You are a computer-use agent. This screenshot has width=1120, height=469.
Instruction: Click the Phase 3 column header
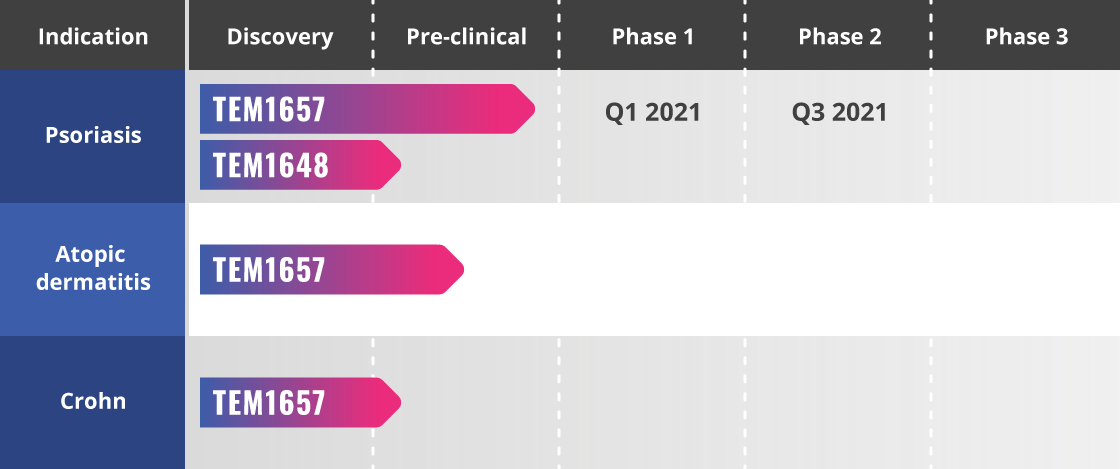click(1026, 36)
